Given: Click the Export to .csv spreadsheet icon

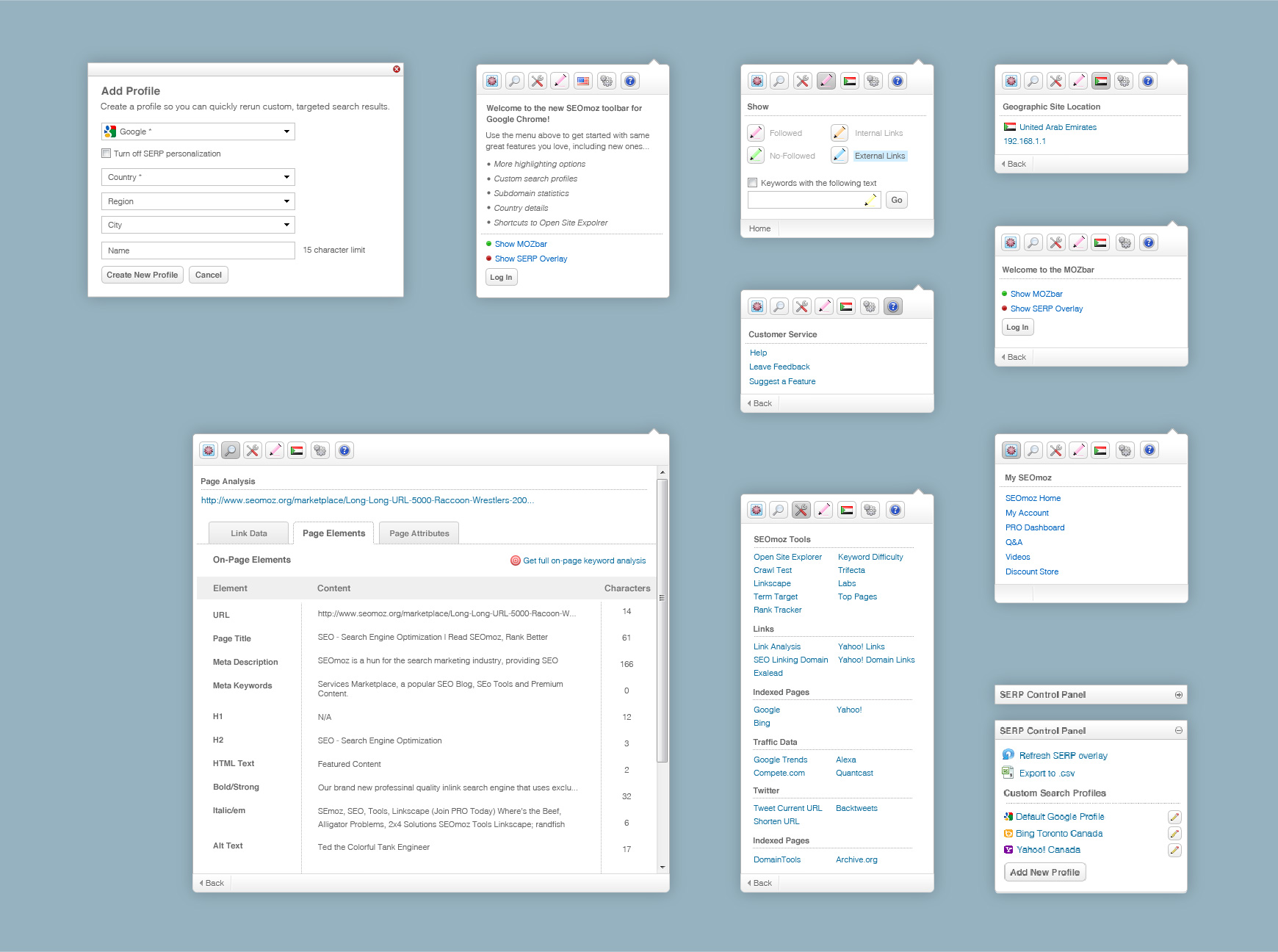Looking at the screenshot, I should 1008,772.
